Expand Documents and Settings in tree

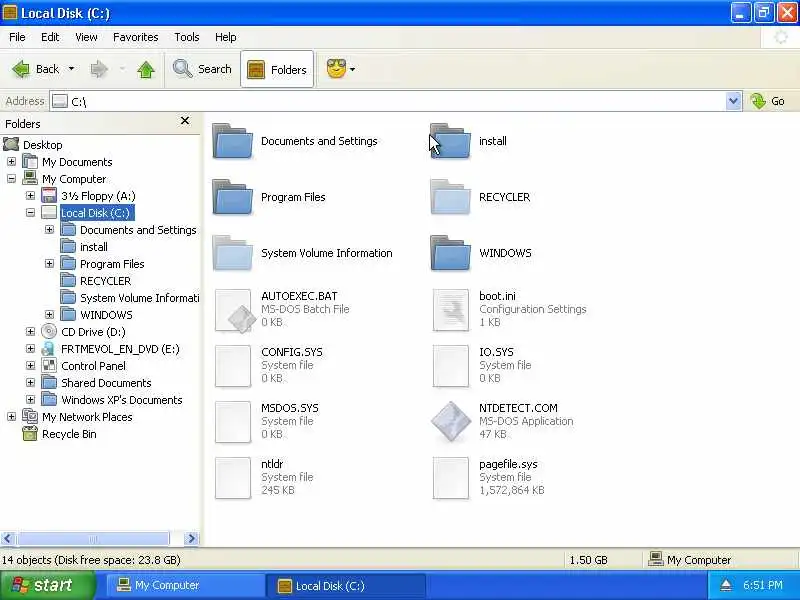tap(49, 230)
